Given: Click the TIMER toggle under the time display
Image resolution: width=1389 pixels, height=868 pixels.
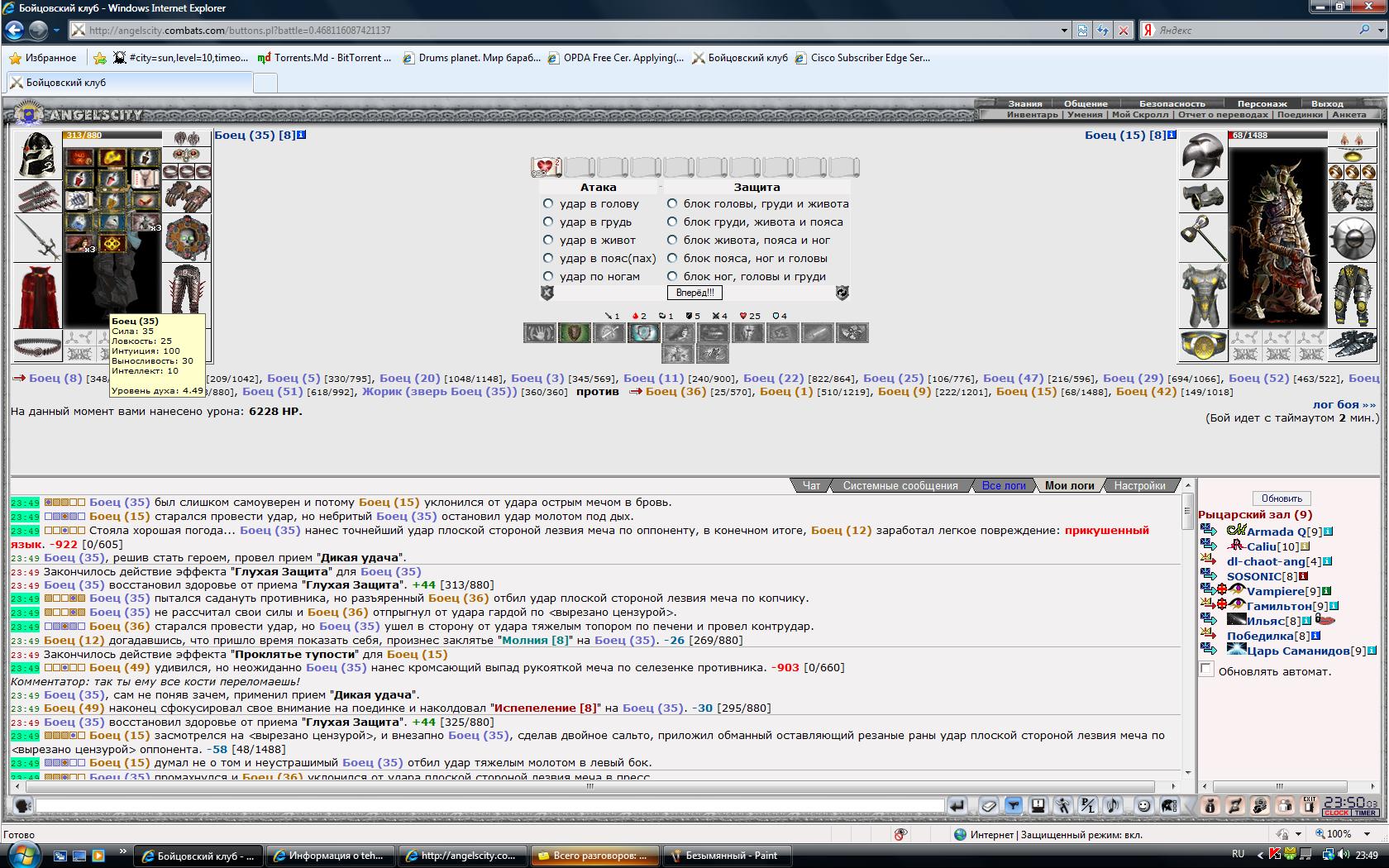Looking at the screenshot, I should pos(1365,813).
